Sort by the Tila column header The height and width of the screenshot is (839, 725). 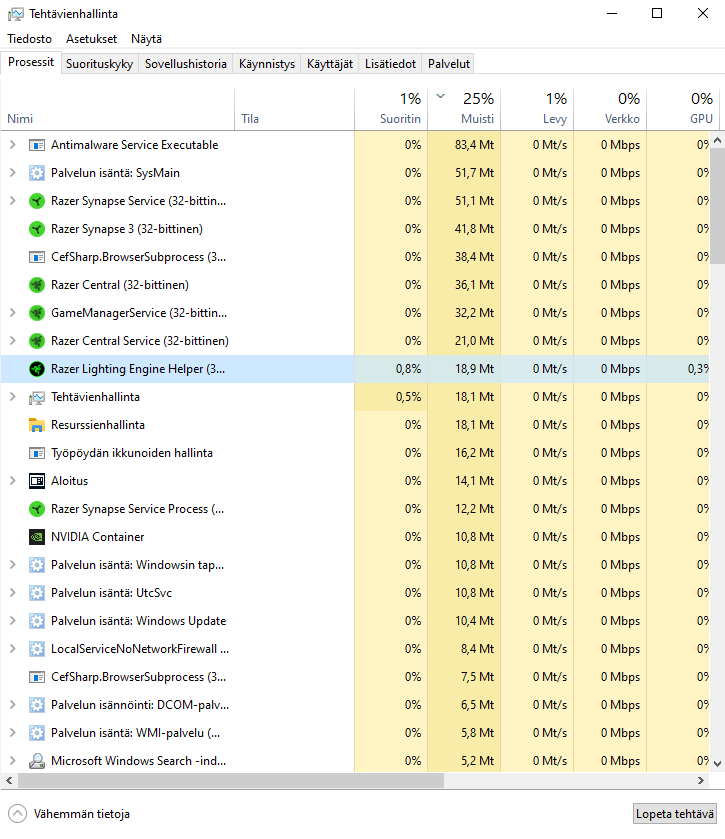[294, 109]
